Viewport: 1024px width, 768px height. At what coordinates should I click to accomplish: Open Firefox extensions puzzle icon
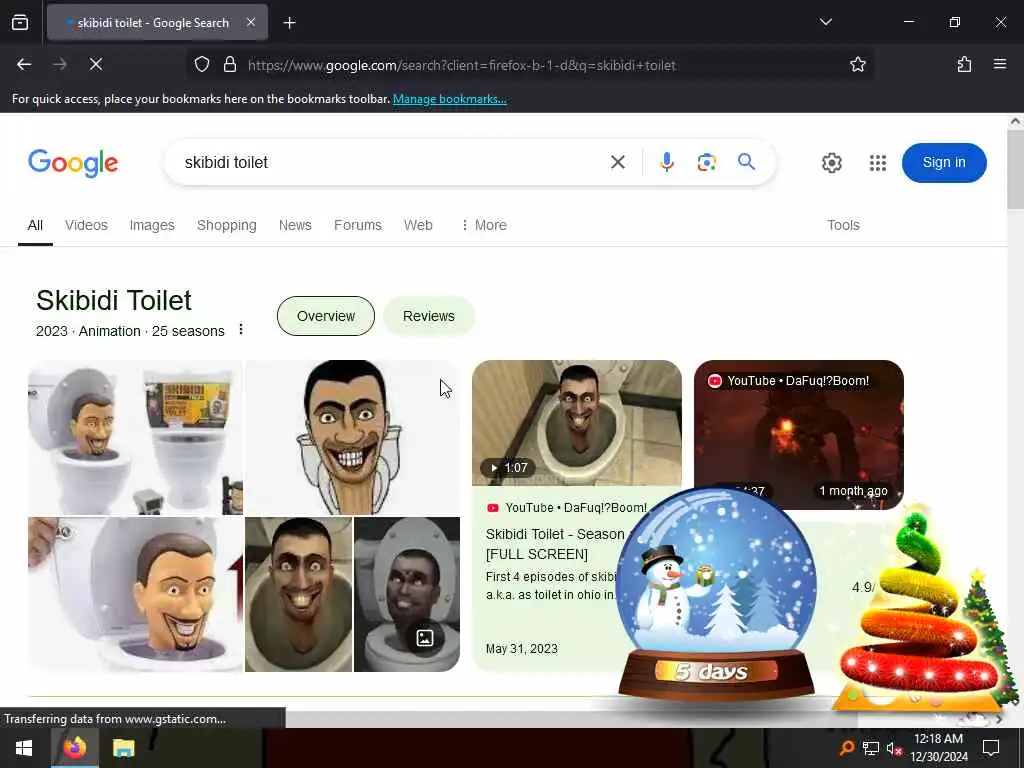point(964,64)
